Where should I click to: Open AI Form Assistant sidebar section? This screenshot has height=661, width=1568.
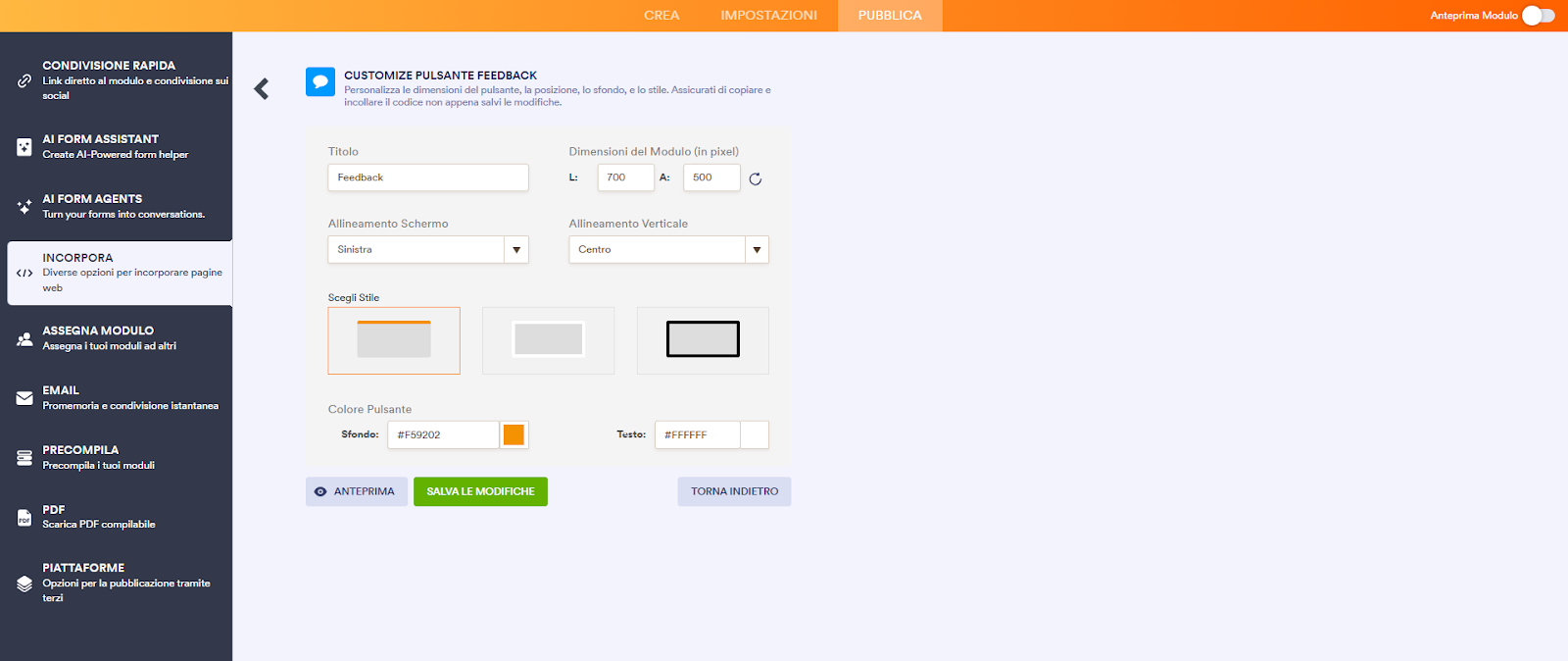coord(117,147)
